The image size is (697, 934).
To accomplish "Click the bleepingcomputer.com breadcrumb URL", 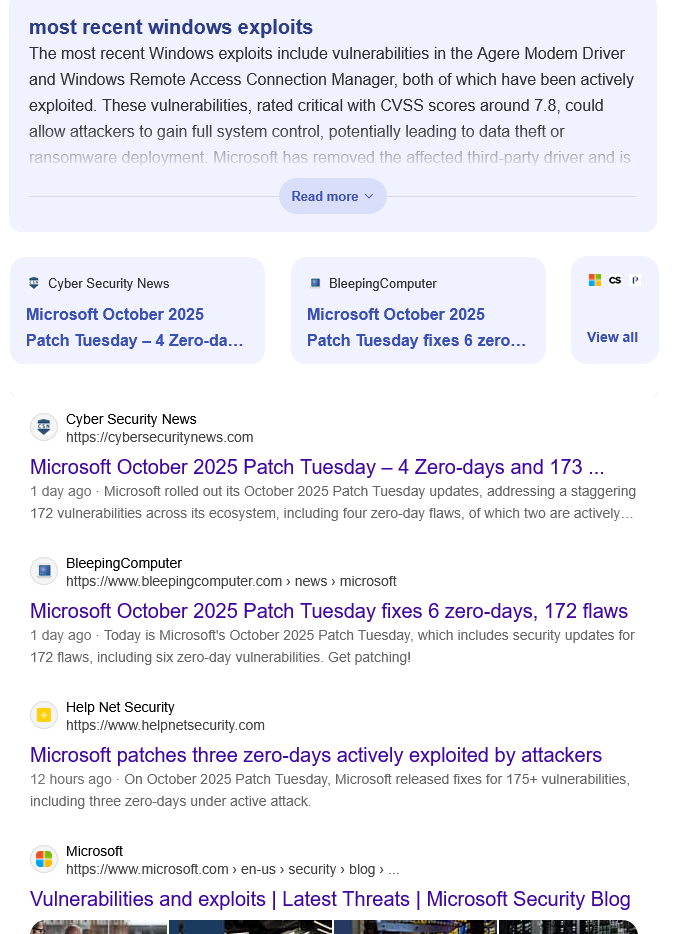I will pyautogui.click(x=231, y=581).
